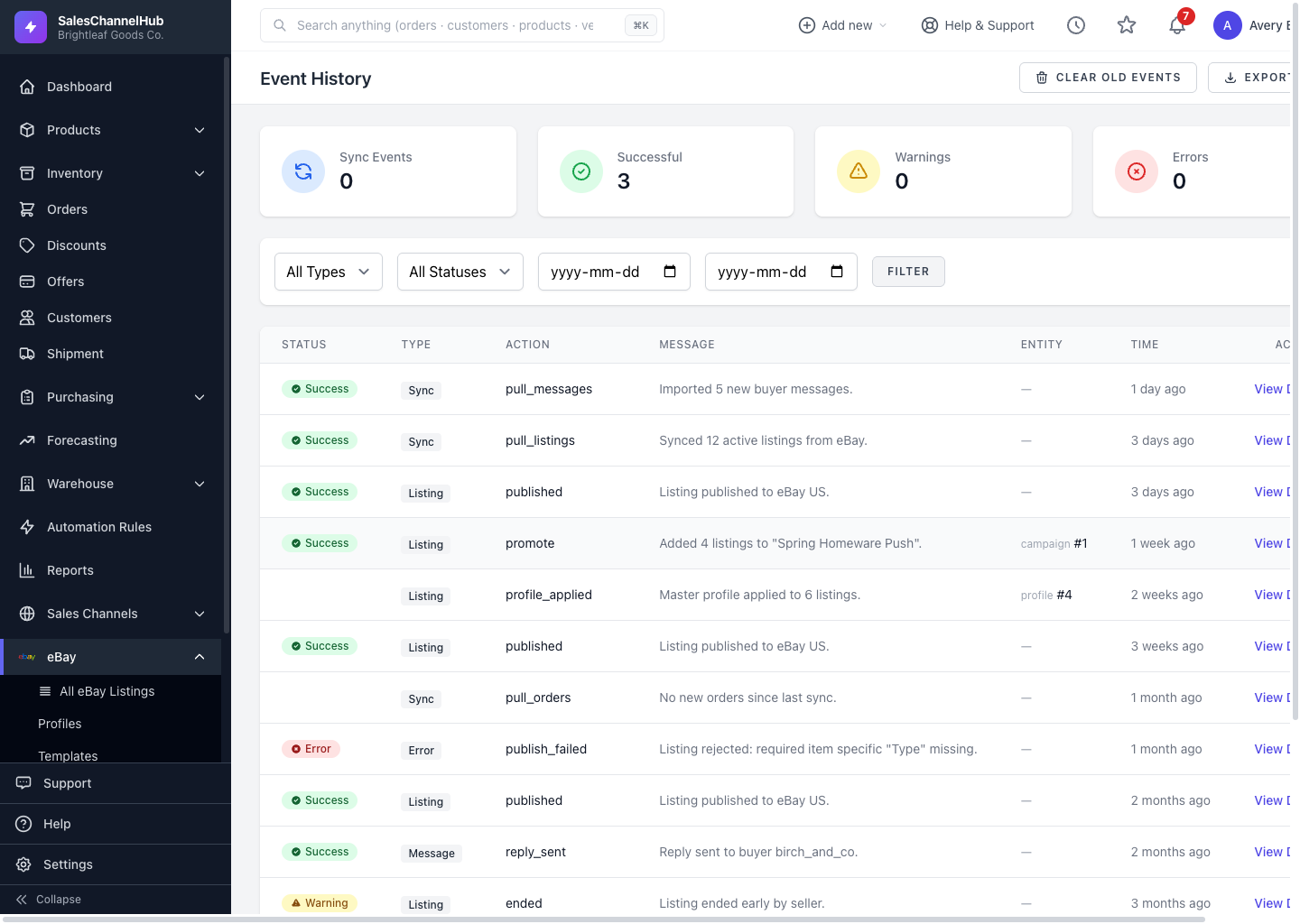Click the STATUS column header
Viewport: 1300px width, 924px height.
[x=304, y=345]
